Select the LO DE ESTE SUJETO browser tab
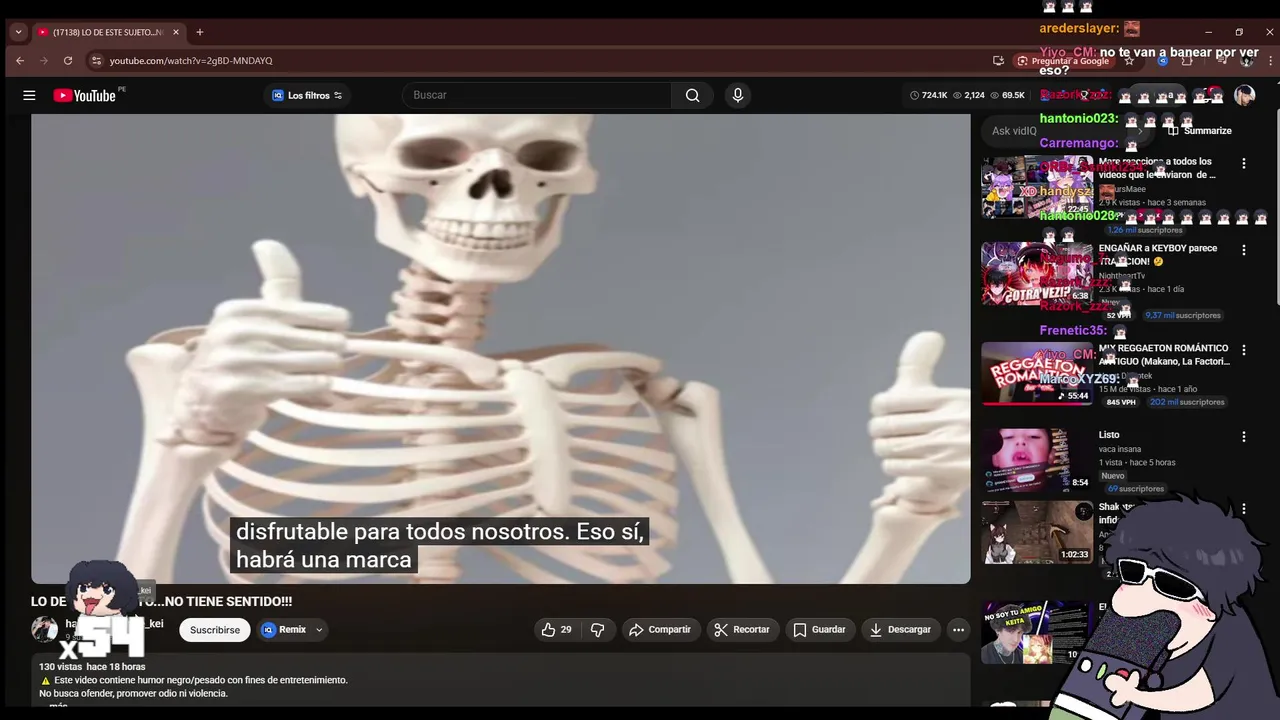This screenshot has height=720, width=1280. coord(108,32)
